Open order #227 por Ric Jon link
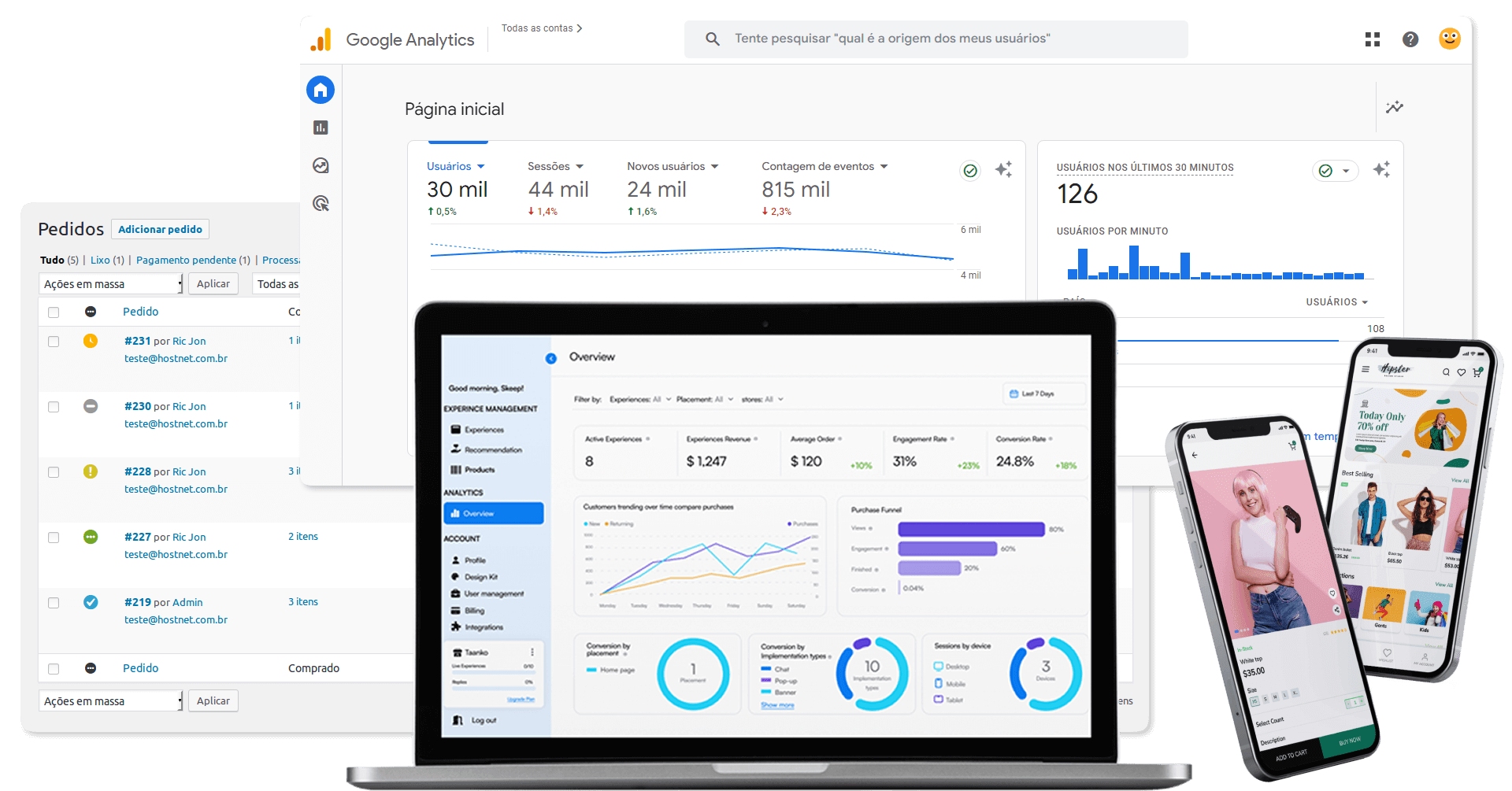 click(x=165, y=537)
